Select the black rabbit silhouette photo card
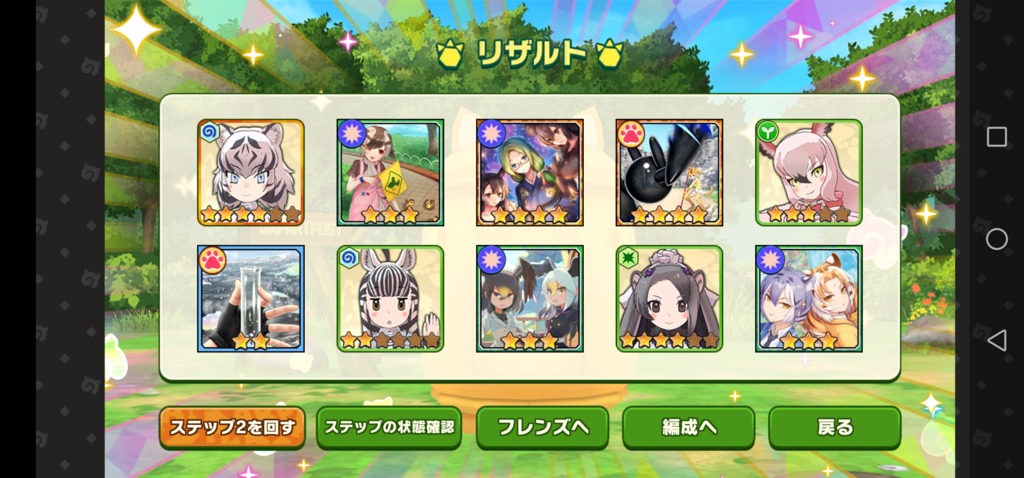Screen dimensions: 1024x478 (x=669, y=172)
